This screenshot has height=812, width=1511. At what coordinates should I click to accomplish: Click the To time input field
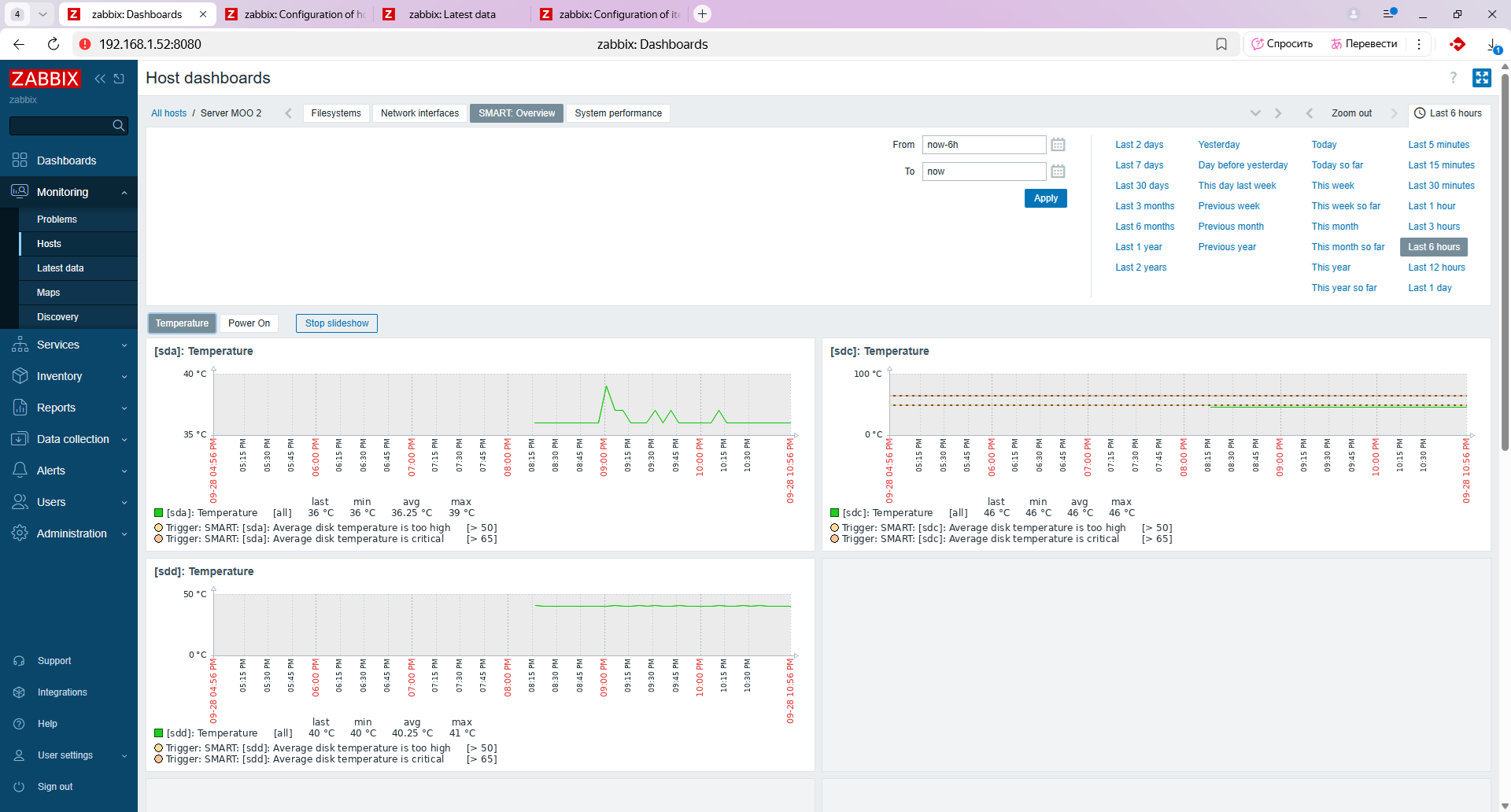[984, 172]
